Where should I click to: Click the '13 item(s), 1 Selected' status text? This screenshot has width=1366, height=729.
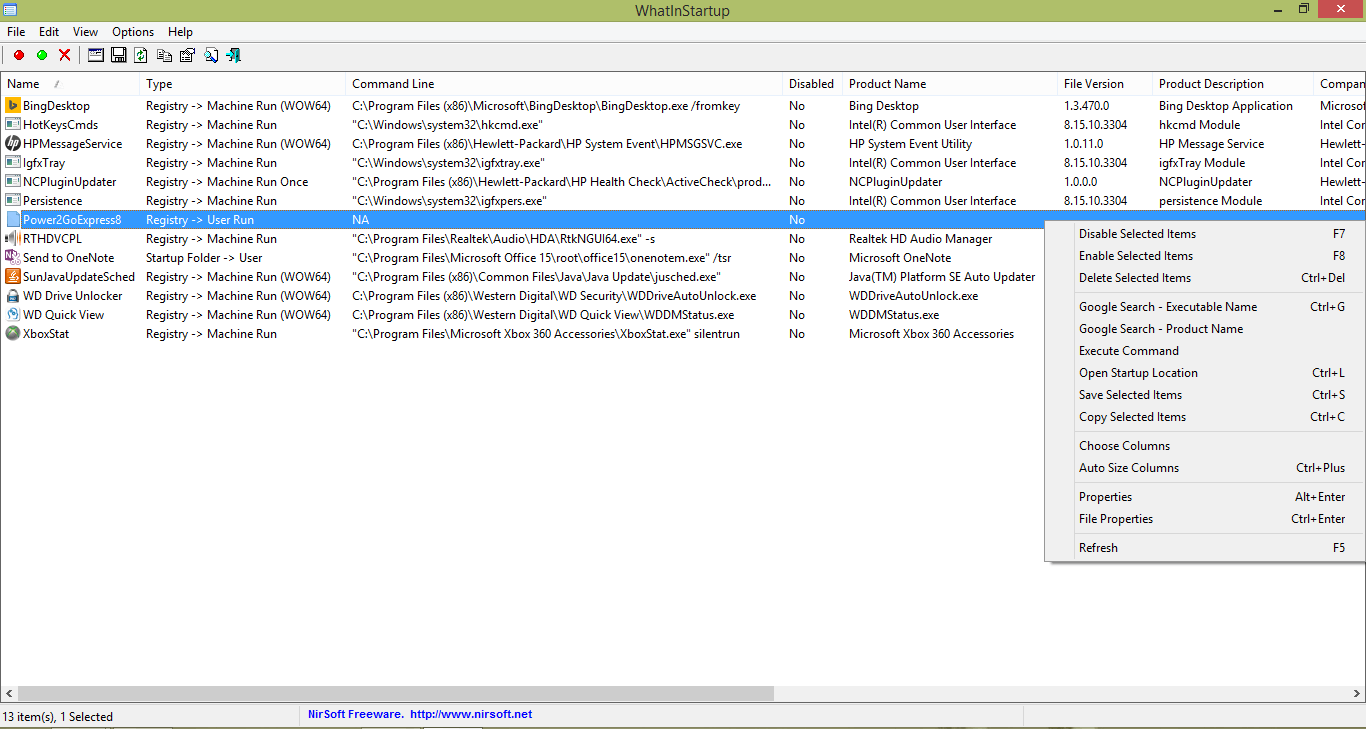57,717
